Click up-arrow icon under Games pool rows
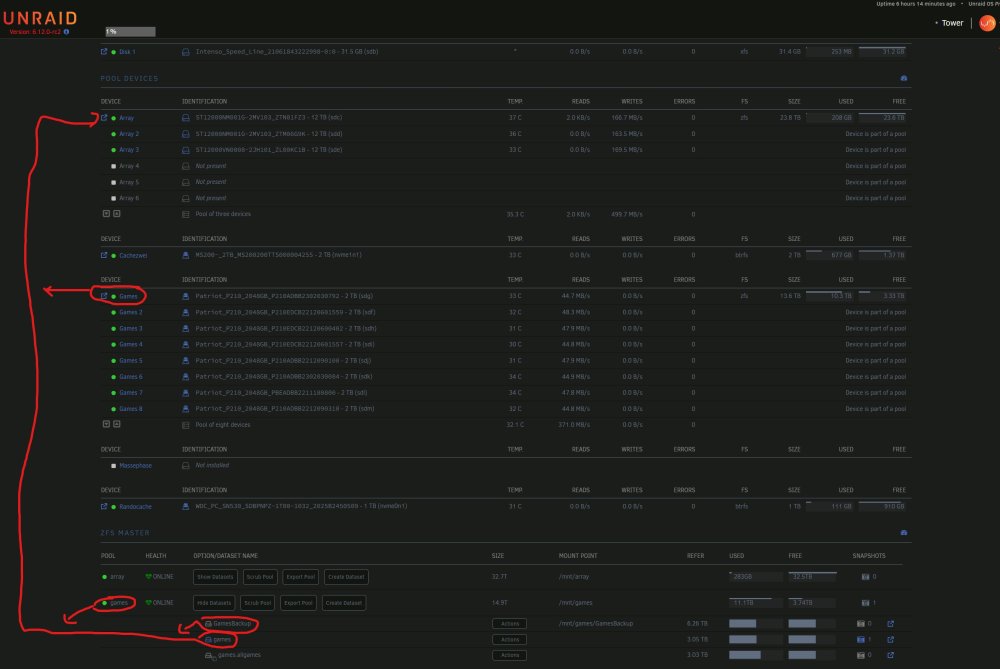Screen dimensions: 1000x669 point(117,424)
